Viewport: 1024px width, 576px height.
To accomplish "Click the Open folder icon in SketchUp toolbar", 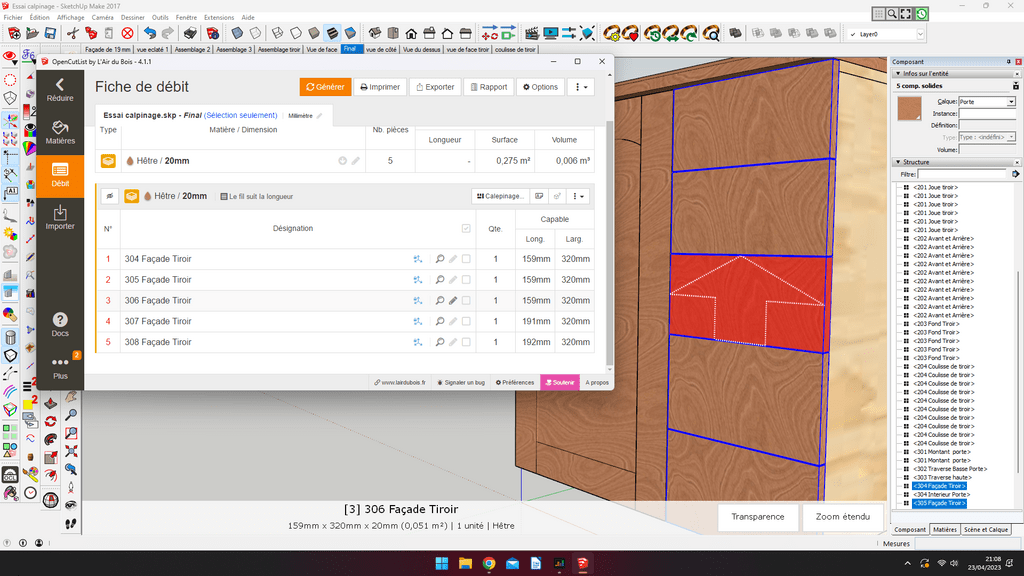I will coord(32,33).
